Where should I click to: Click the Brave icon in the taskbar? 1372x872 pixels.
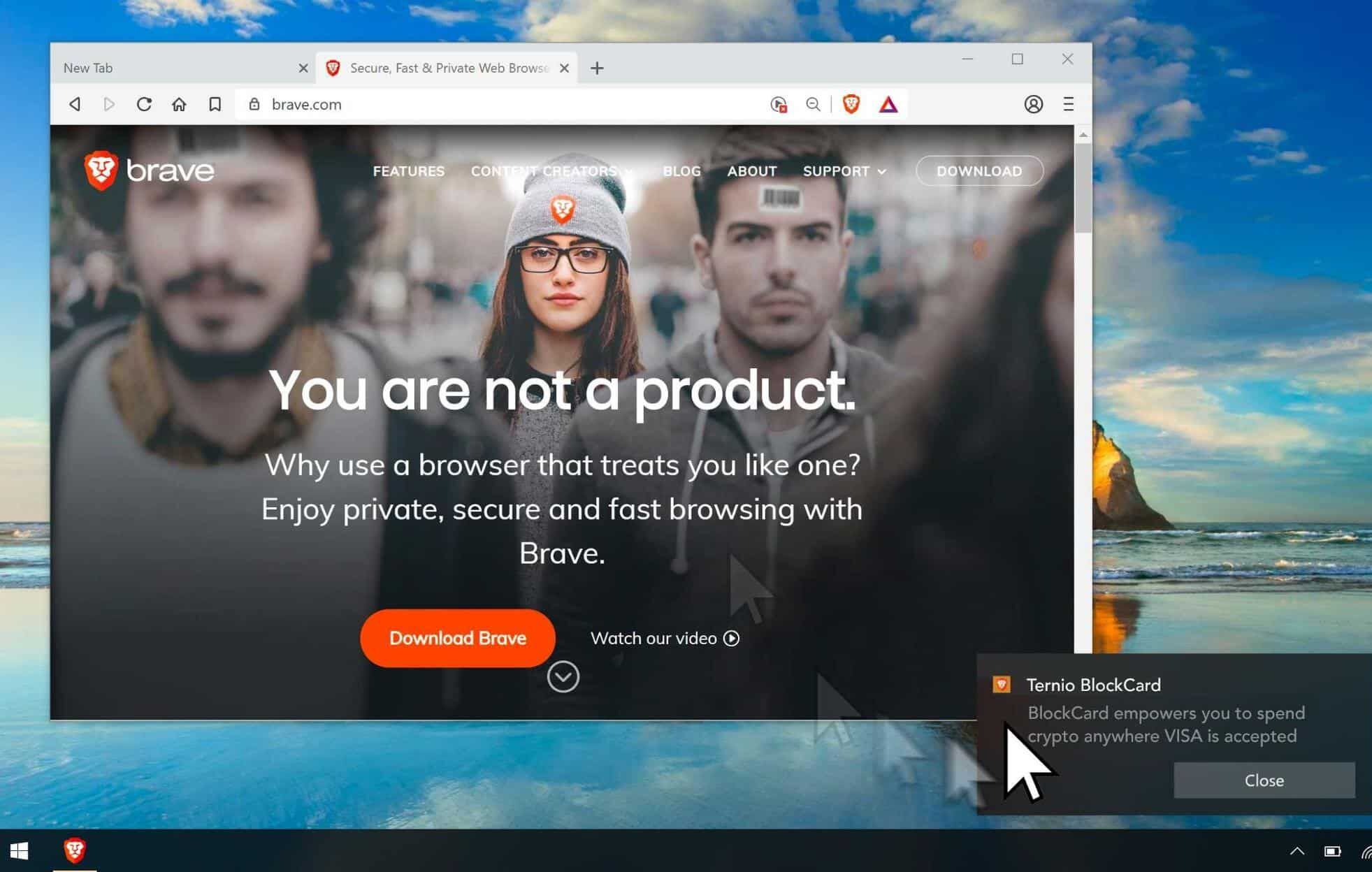click(75, 850)
